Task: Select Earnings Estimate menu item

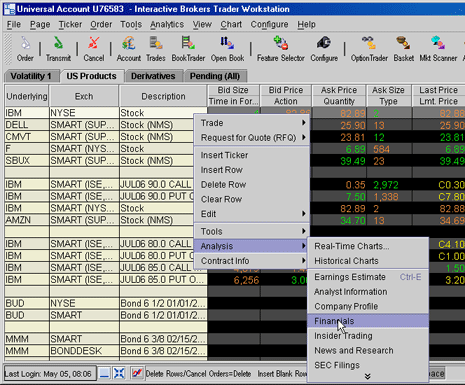Action: (368, 277)
